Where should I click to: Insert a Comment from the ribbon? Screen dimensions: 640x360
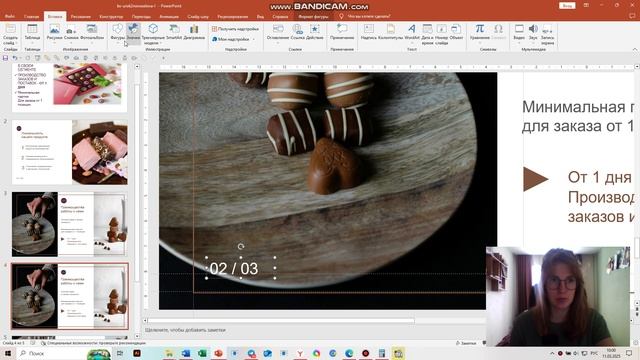tap(342, 33)
